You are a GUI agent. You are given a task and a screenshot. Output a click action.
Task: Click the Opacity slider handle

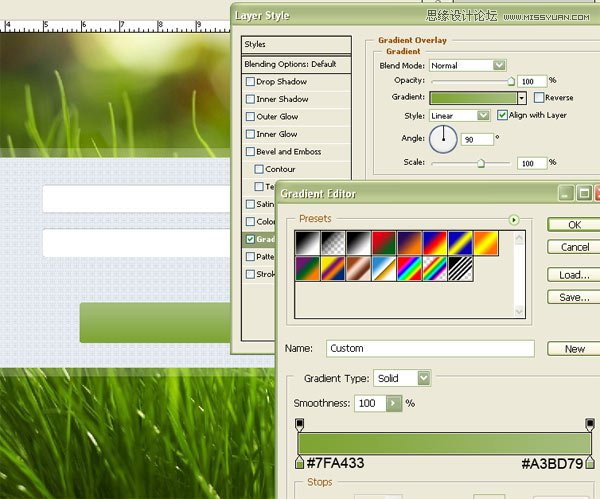511,81
